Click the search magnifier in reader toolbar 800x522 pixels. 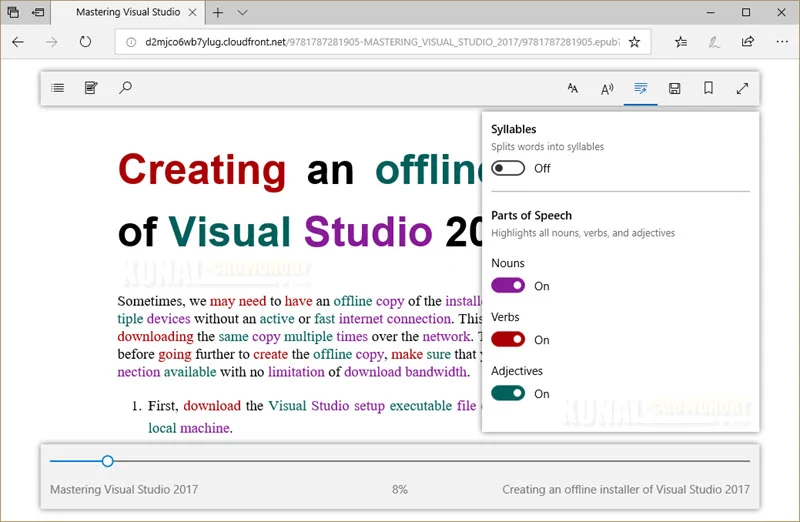point(126,88)
